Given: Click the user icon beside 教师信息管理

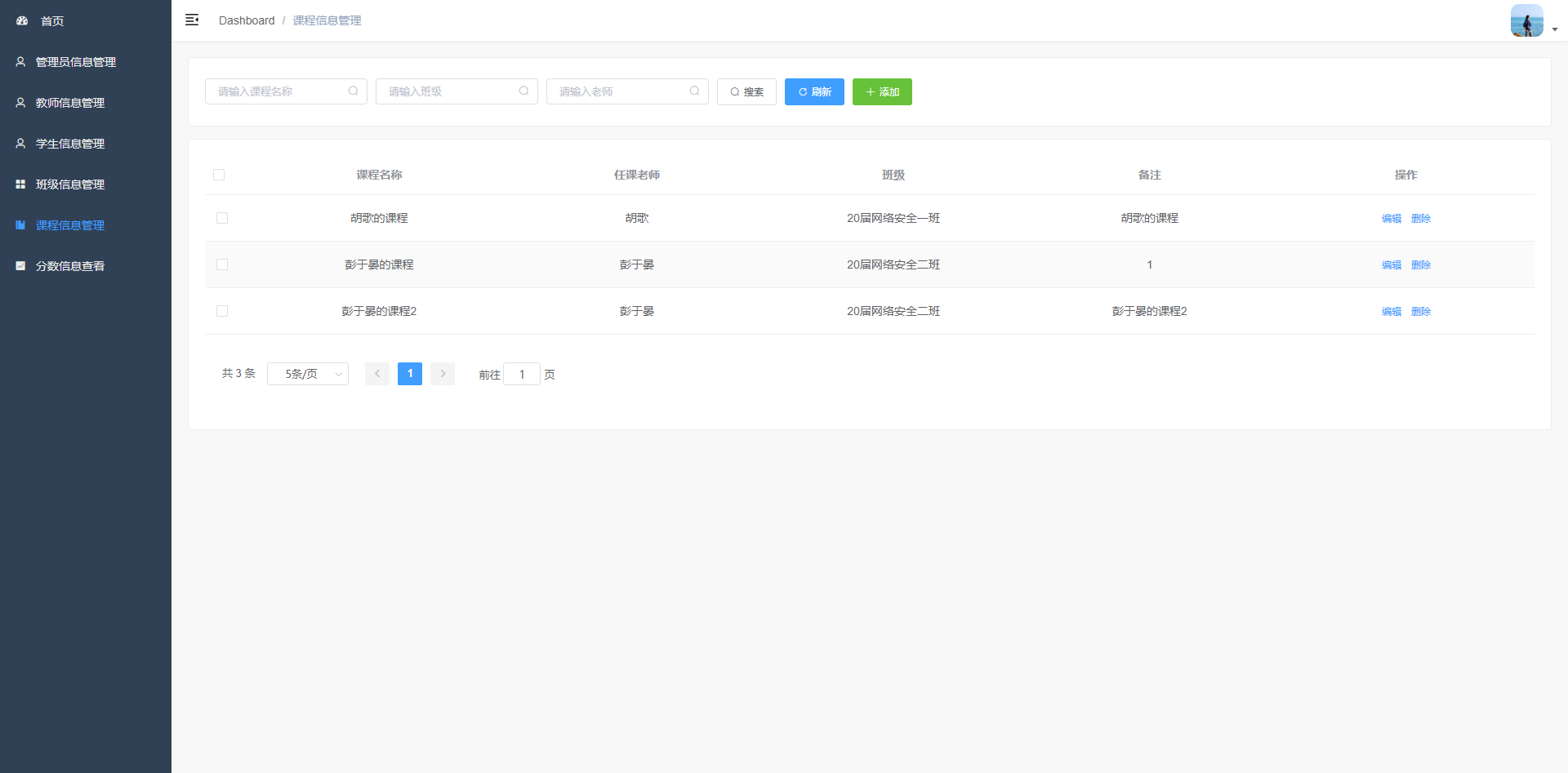Looking at the screenshot, I should pos(20,103).
